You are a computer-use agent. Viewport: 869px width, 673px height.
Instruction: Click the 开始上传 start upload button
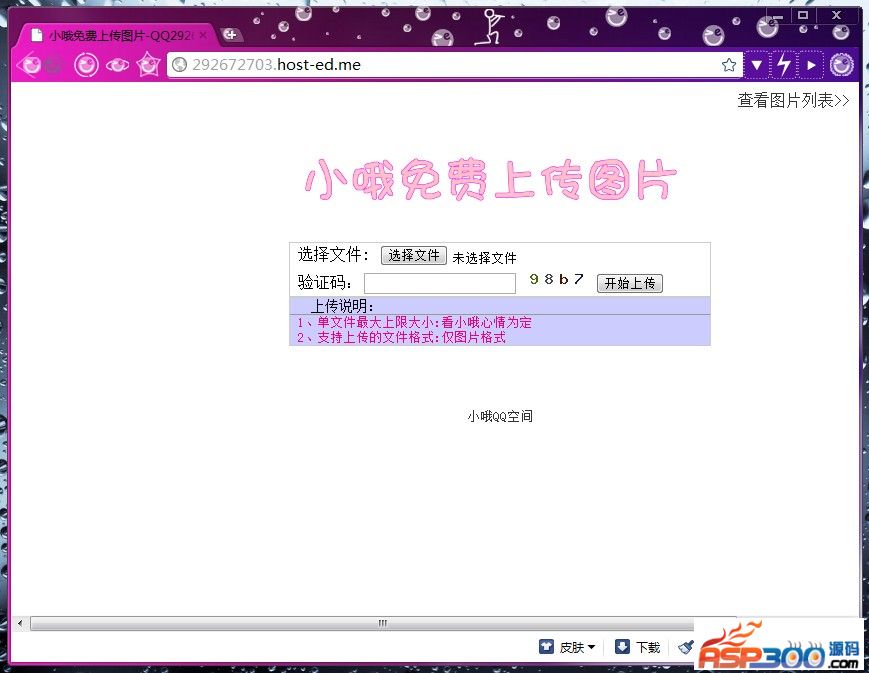[629, 283]
